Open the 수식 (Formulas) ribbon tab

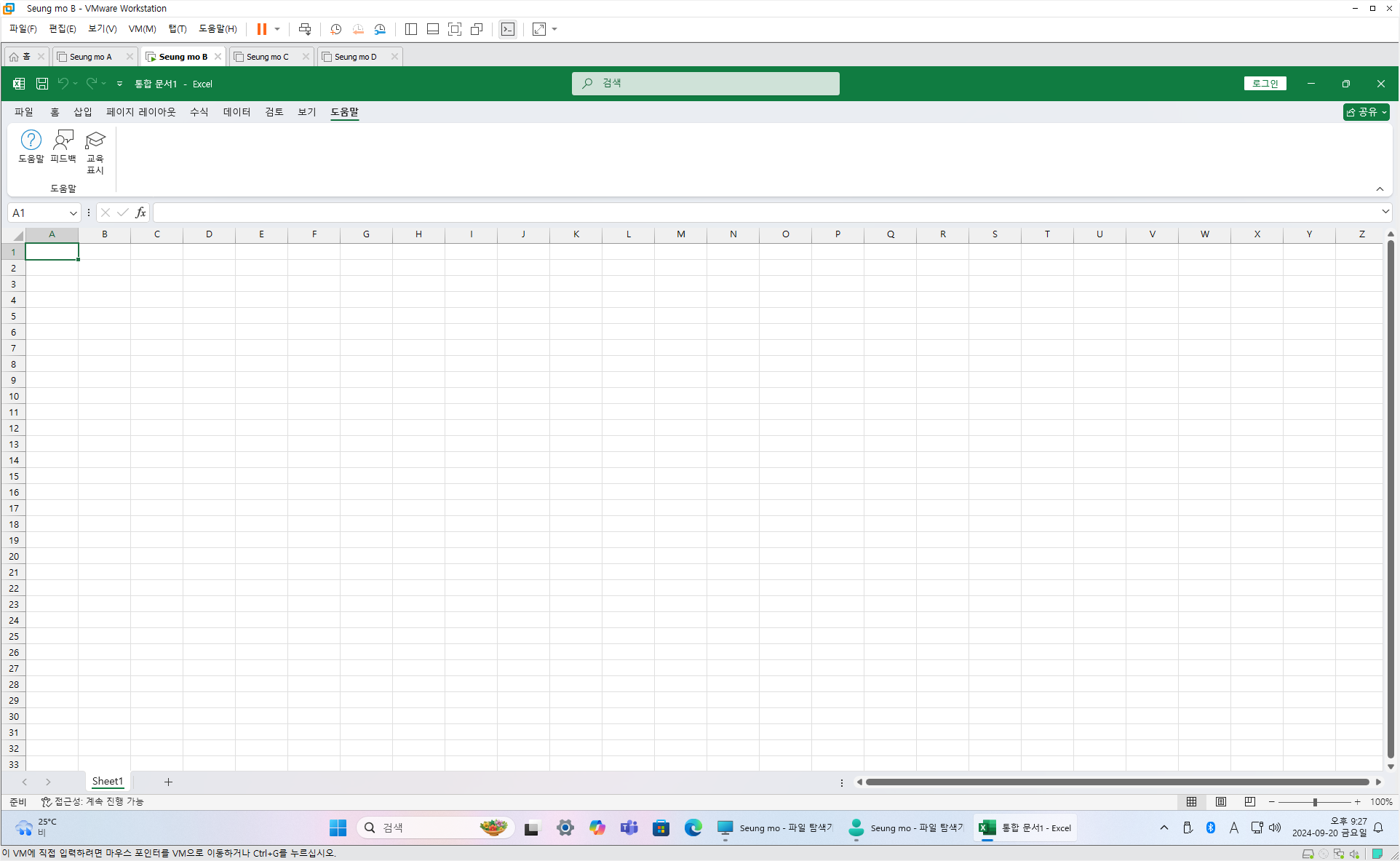199,111
